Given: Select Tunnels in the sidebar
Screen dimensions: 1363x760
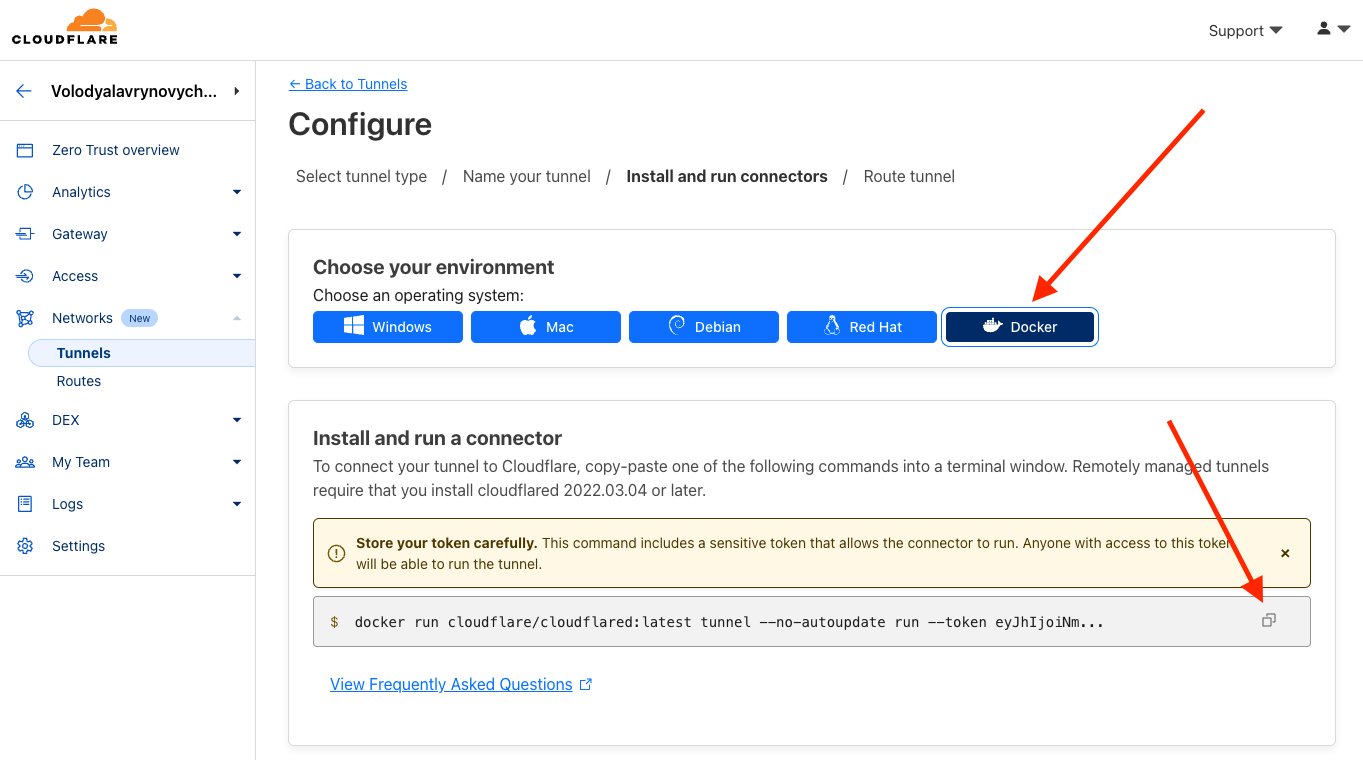Looking at the screenshot, I should tap(84, 353).
